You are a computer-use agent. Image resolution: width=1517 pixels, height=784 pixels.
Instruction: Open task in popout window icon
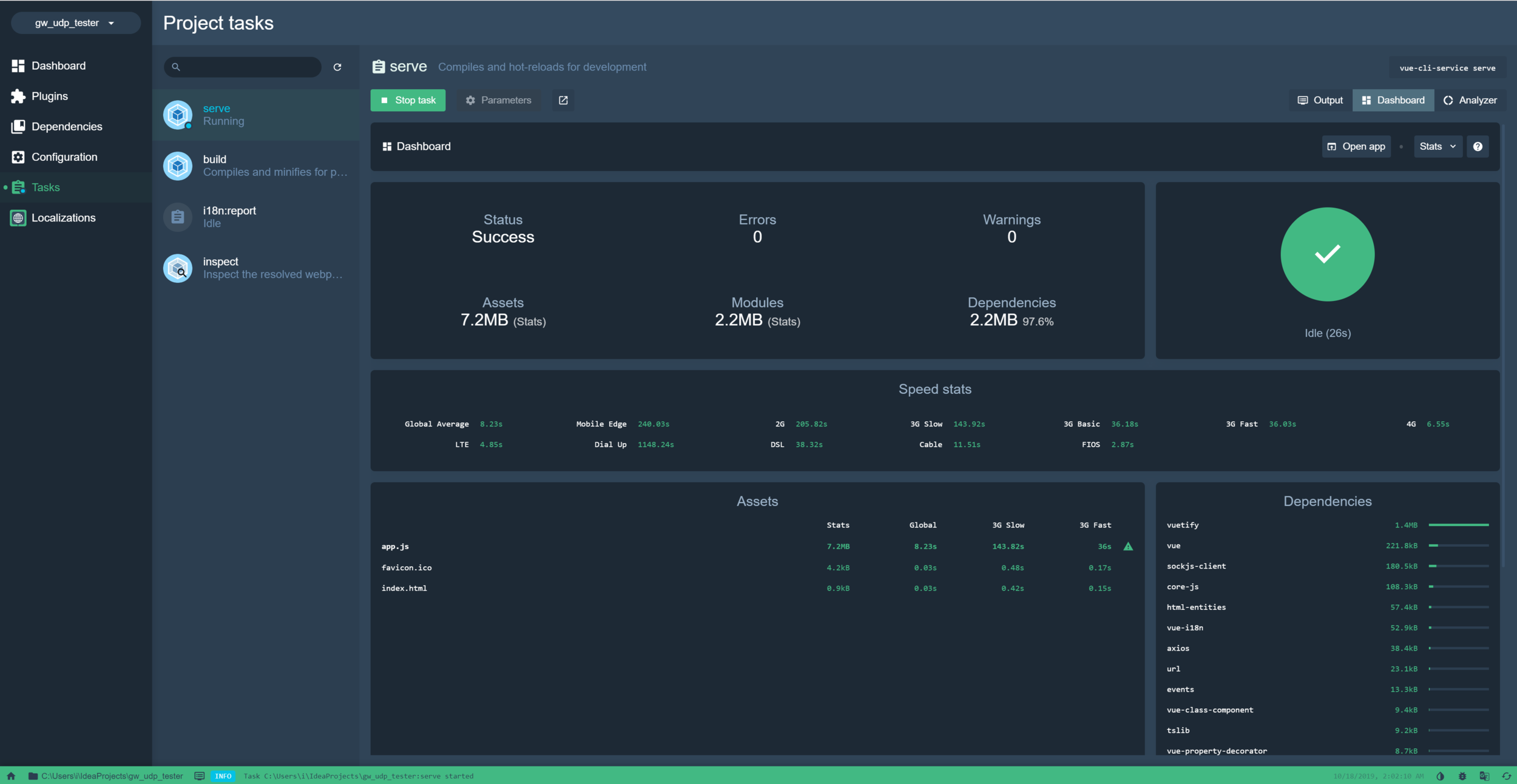coord(563,100)
